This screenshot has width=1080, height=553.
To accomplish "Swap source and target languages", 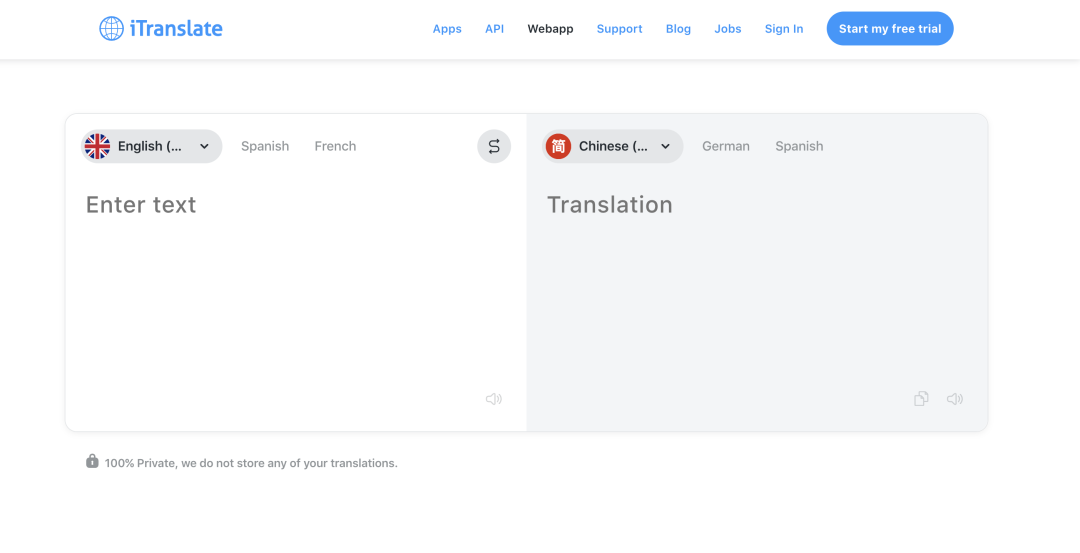I will (494, 146).
